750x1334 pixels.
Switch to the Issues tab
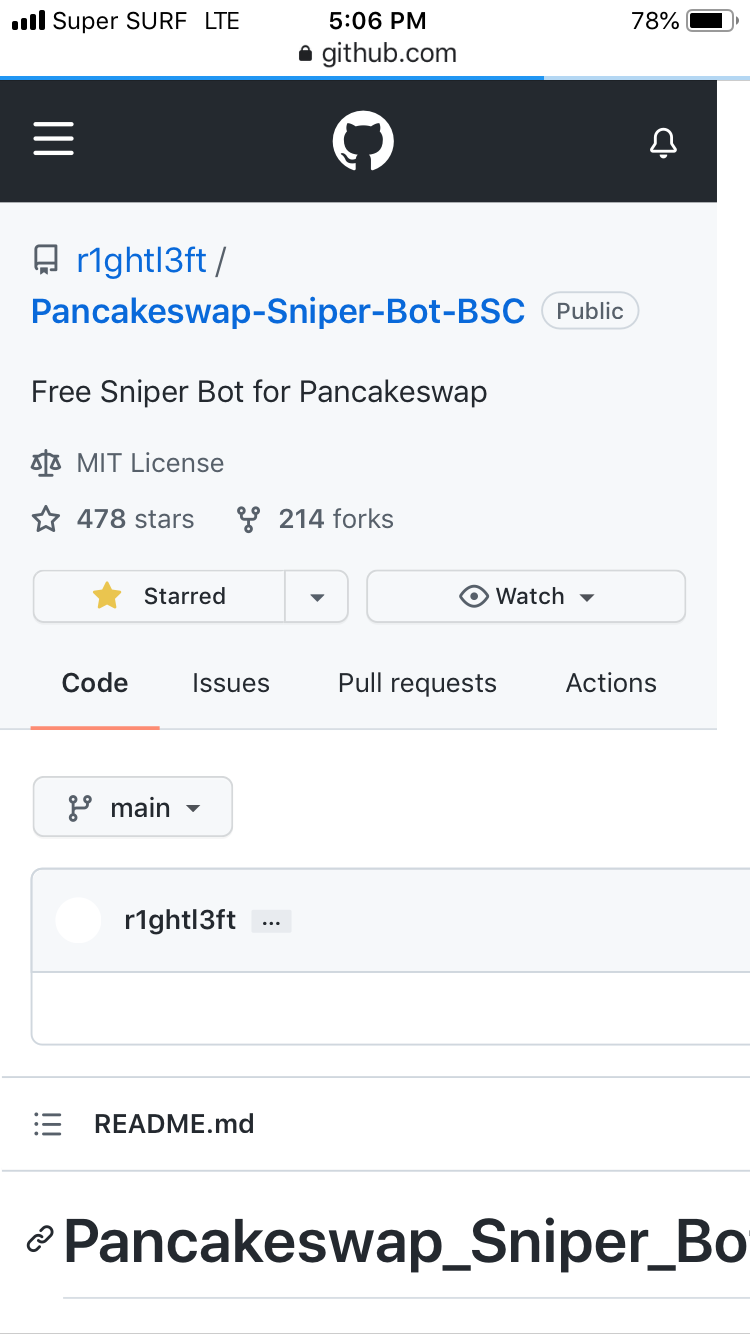coord(231,683)
